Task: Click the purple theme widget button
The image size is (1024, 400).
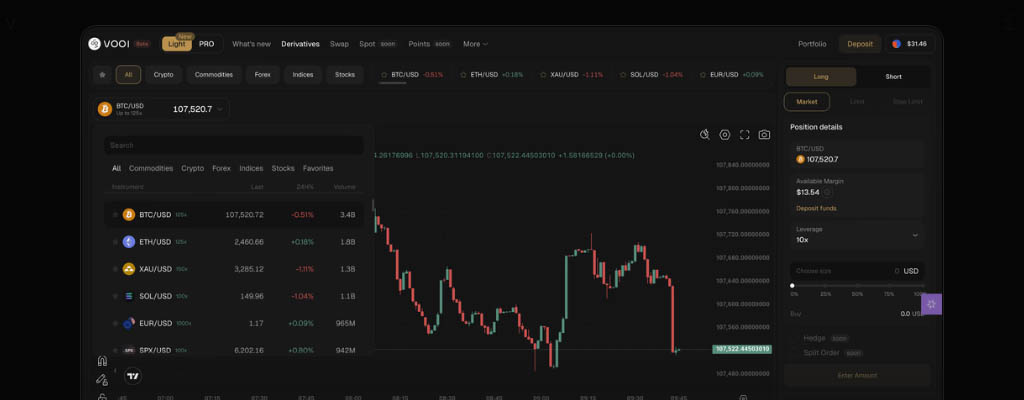Action: (931, 305)
